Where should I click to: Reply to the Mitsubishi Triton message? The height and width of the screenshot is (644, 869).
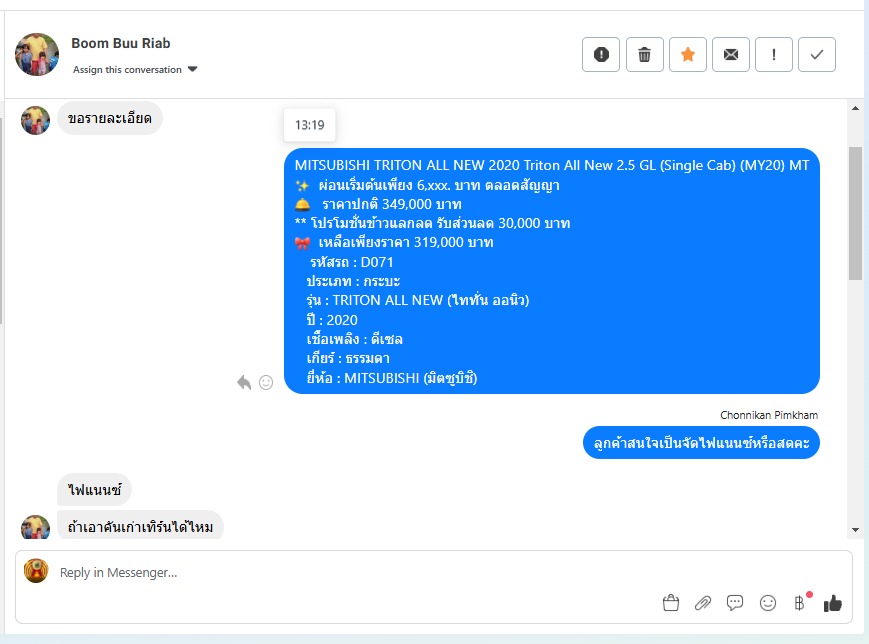[244, 382]
